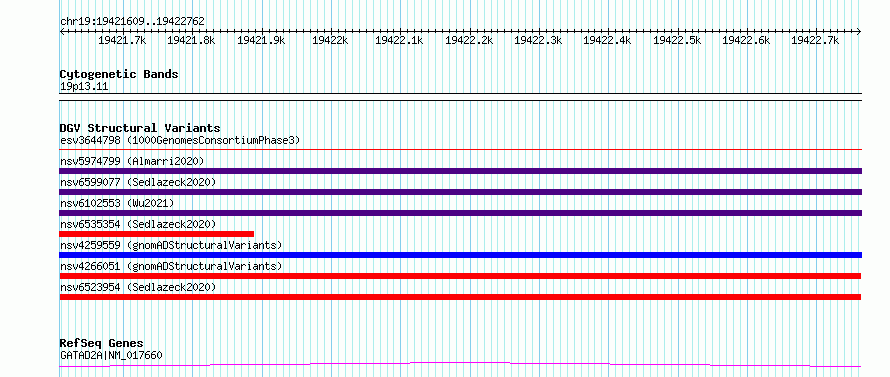Click the 19422.4k ruler tick label

click(607, 40)
